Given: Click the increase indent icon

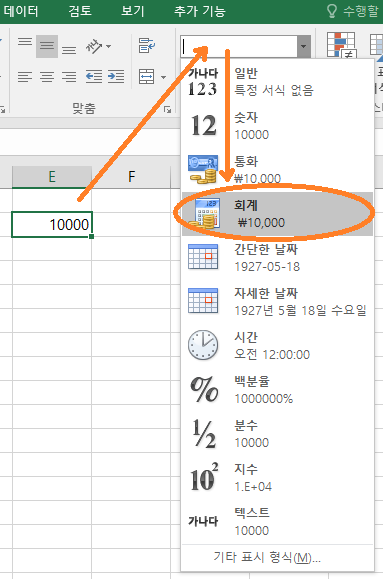Looking at the screenshot, I should (116, 76).
